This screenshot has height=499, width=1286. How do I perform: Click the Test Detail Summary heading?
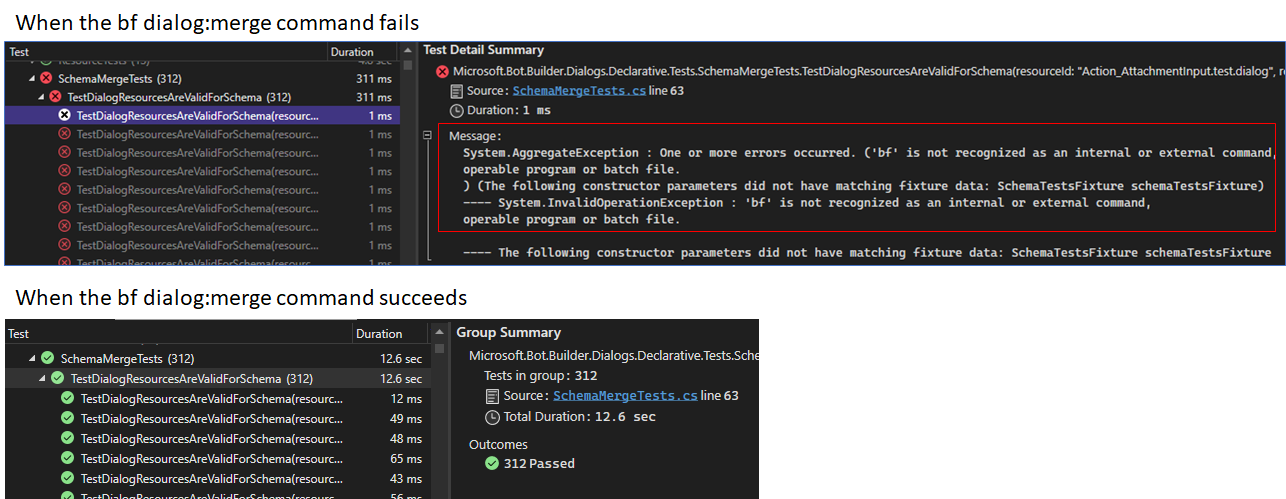(x=484, y=50)
